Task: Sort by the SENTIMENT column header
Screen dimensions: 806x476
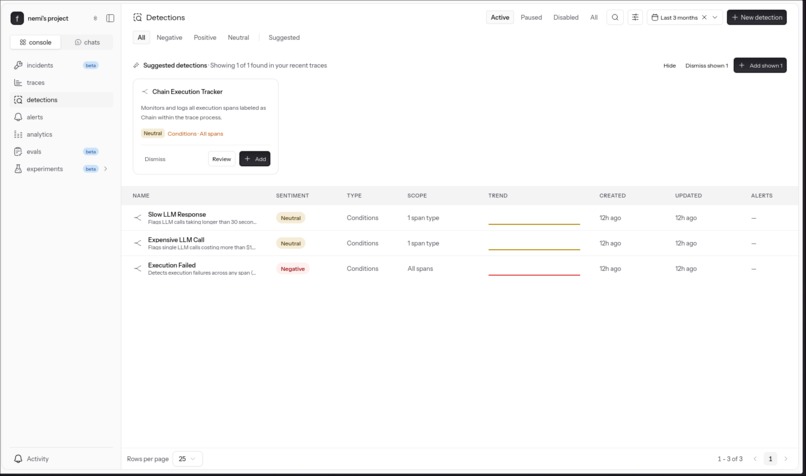Action: coord(292,196)
